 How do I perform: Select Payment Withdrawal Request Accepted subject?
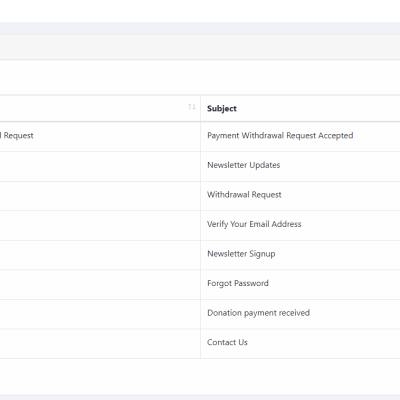[280, 136]
